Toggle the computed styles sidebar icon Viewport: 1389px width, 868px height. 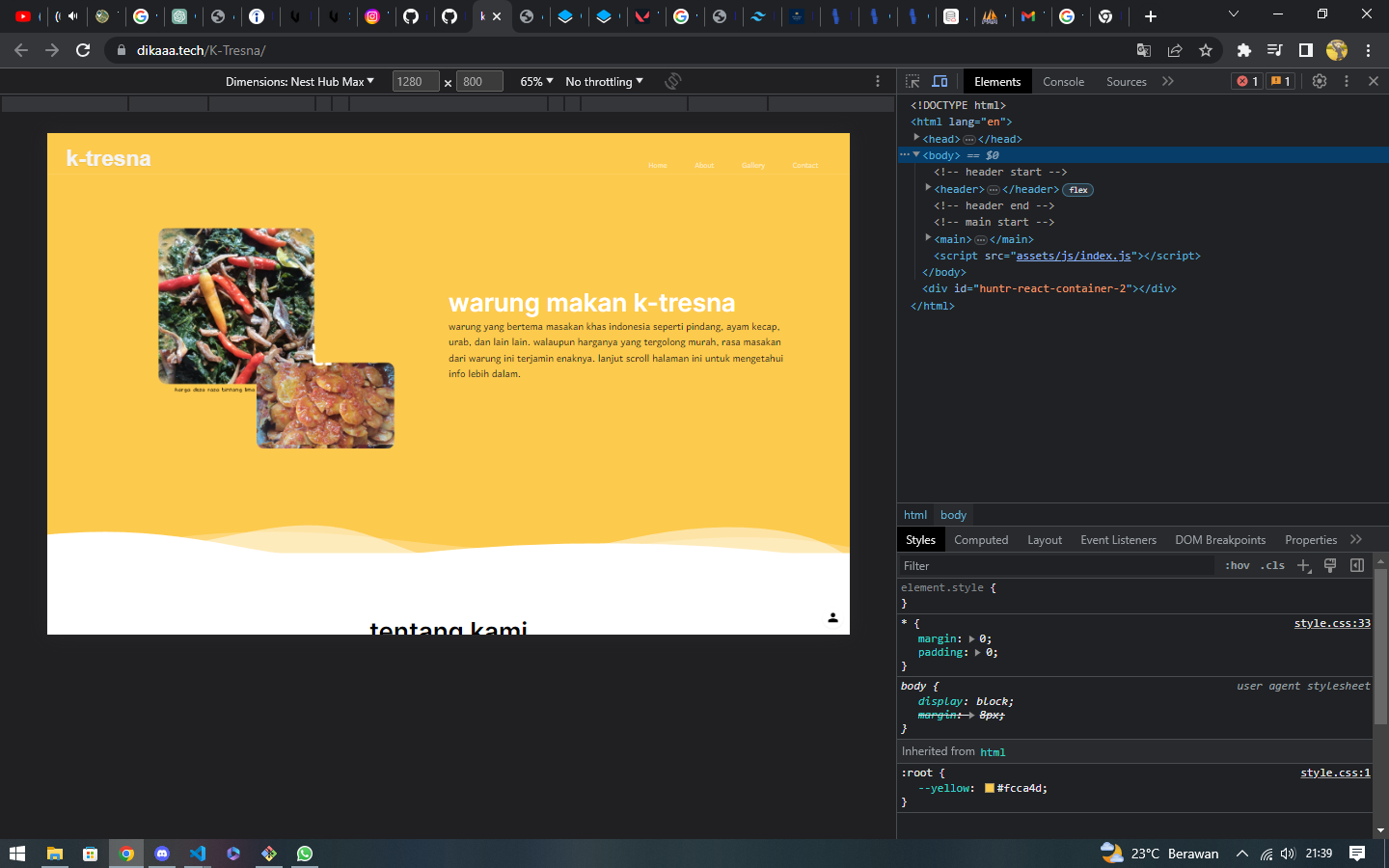1357,566
